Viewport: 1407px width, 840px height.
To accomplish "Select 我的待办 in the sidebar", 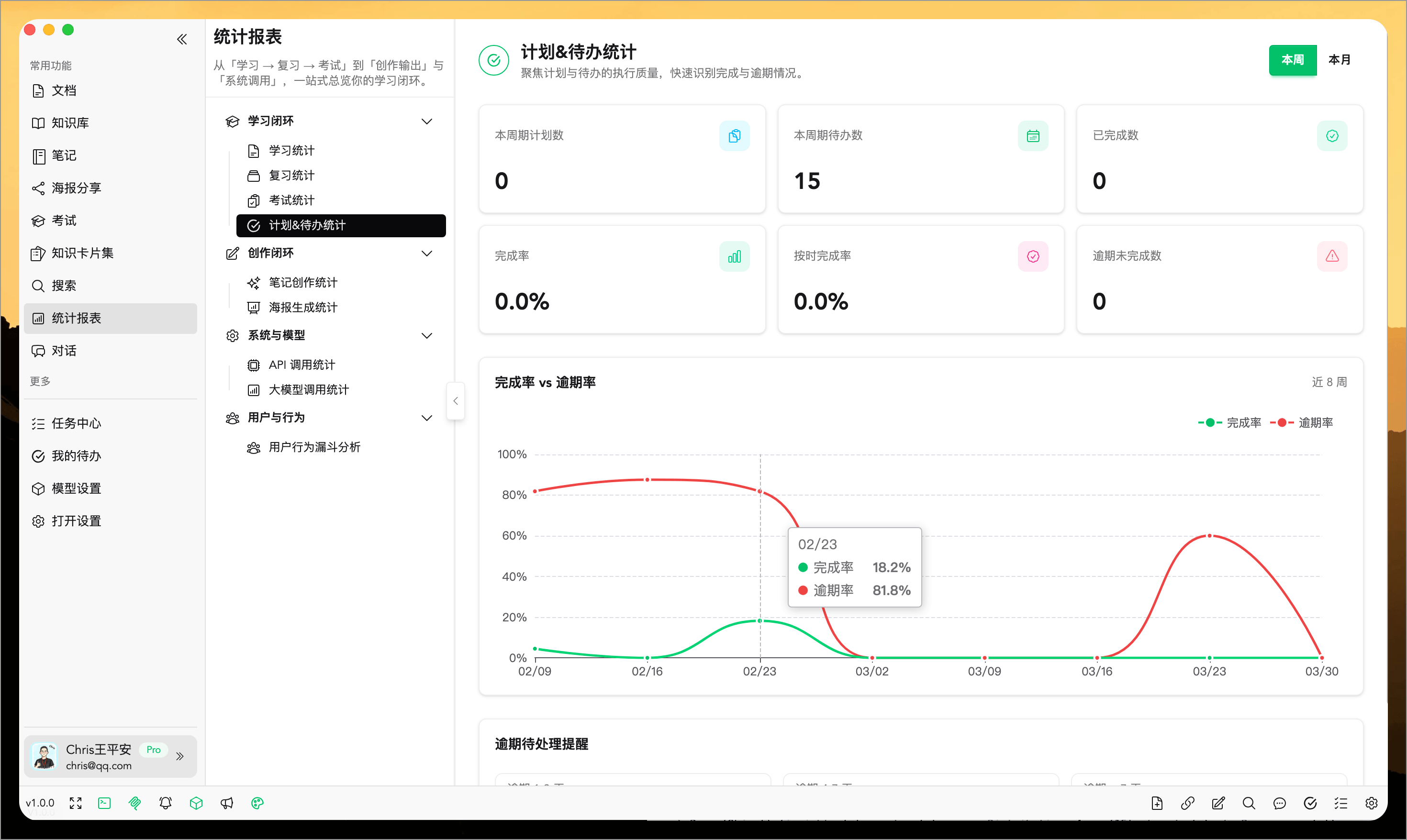I will [77, 456].
